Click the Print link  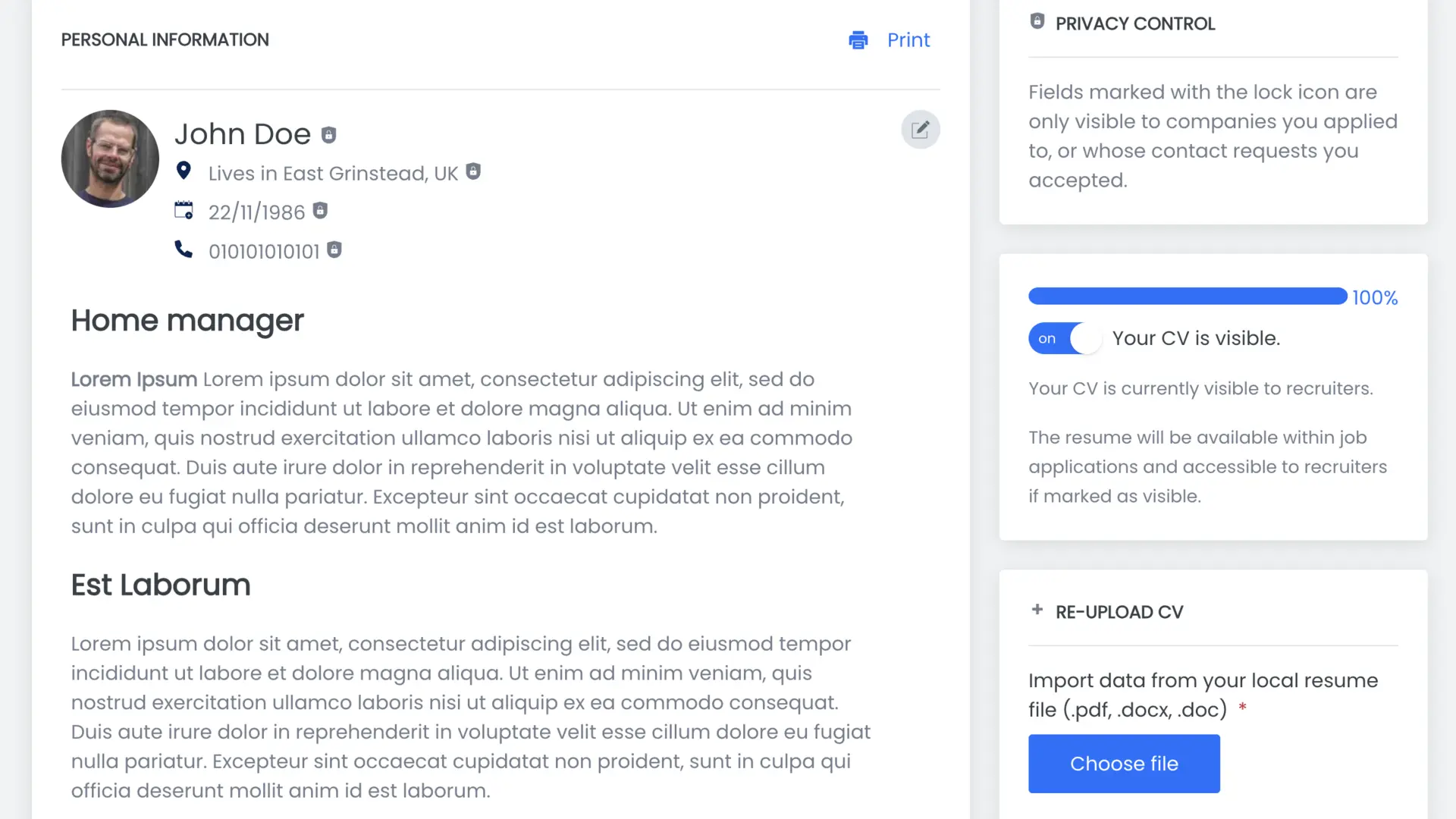[x=908, y=40]
